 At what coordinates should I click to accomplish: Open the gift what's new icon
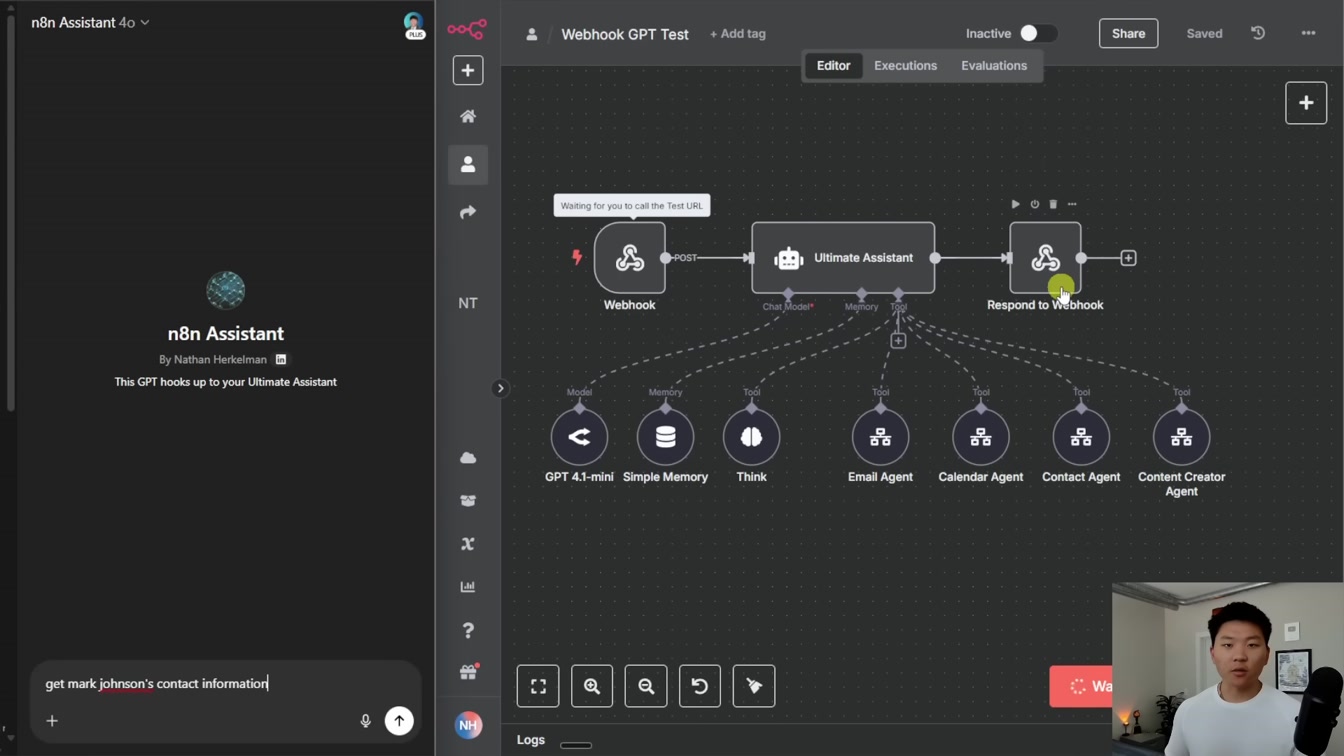(467, 673)
